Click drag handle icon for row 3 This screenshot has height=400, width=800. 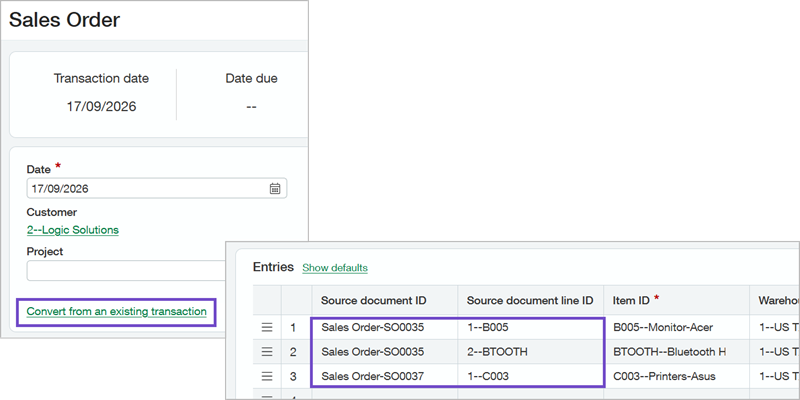click(x=267, y=377)
